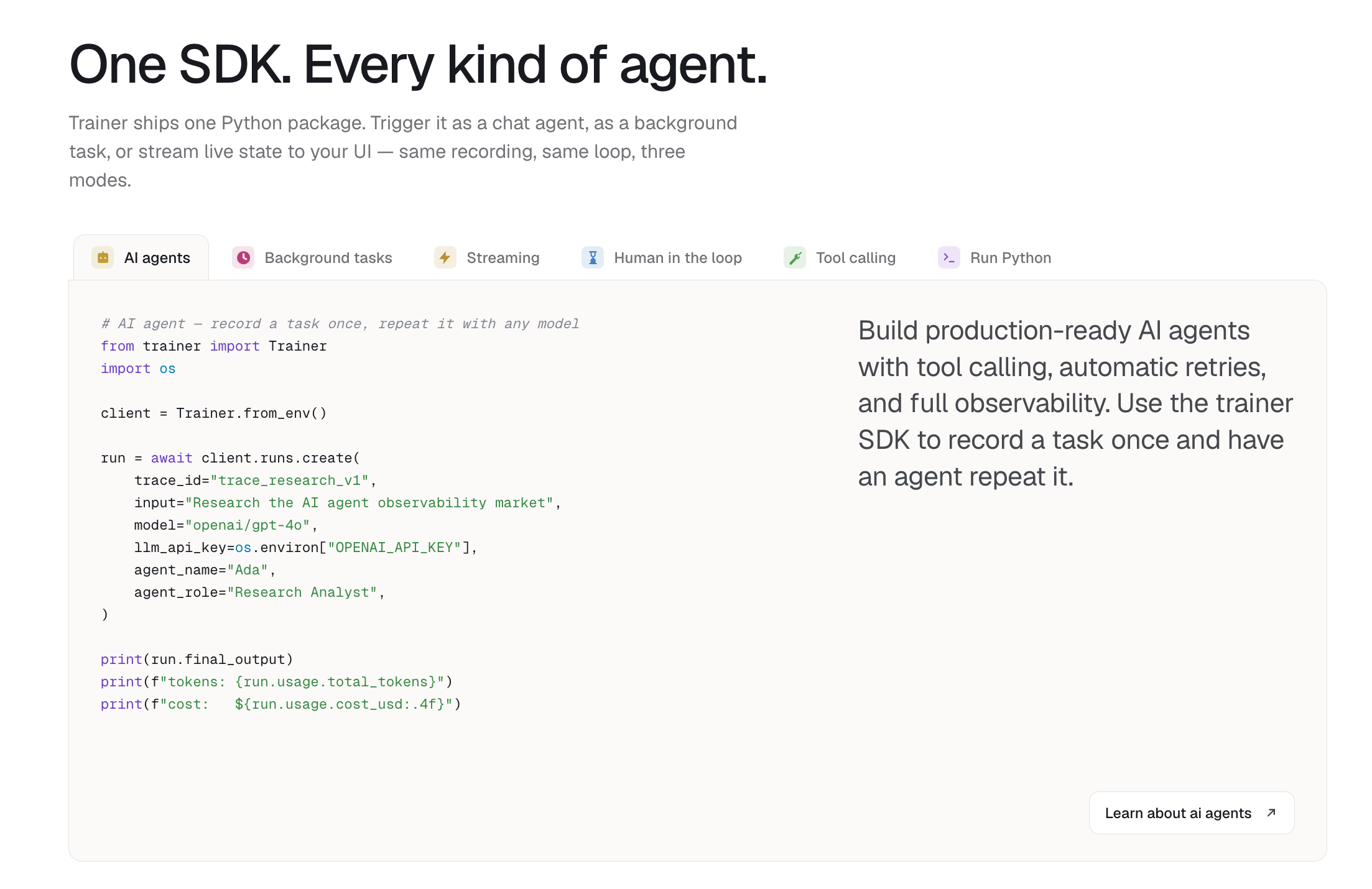Click the terminal prompt Run Python icon

(x=949, y=257)
